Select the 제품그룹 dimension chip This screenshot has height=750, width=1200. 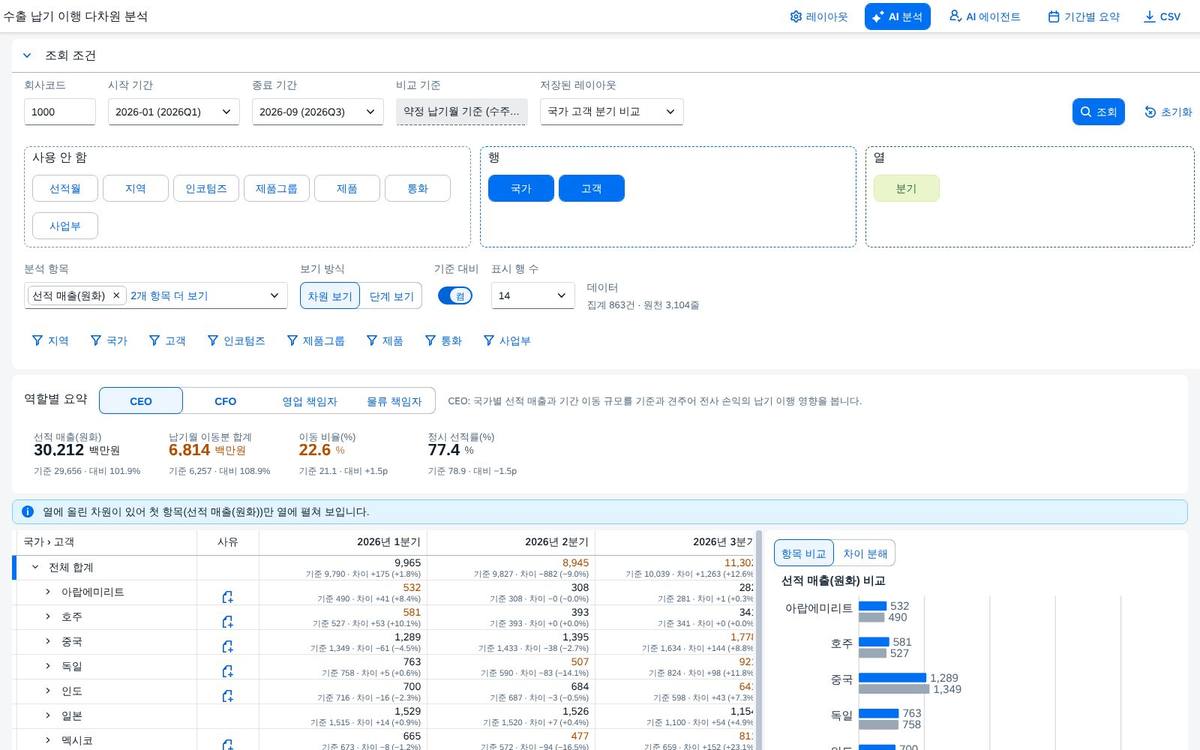pyautogui.click(x=276, y=188)
